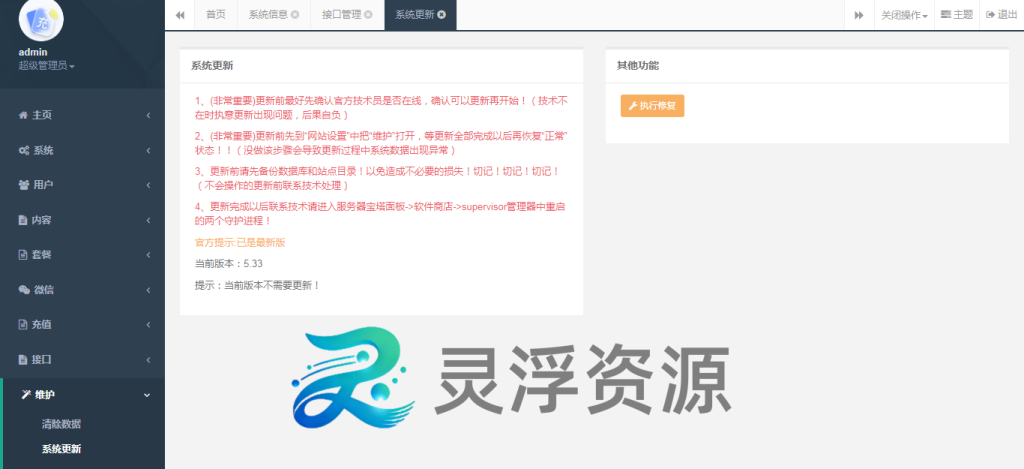Click the file icon beside 充值
The width and height of the screenshot is (1024, 469).
point(23,325)
